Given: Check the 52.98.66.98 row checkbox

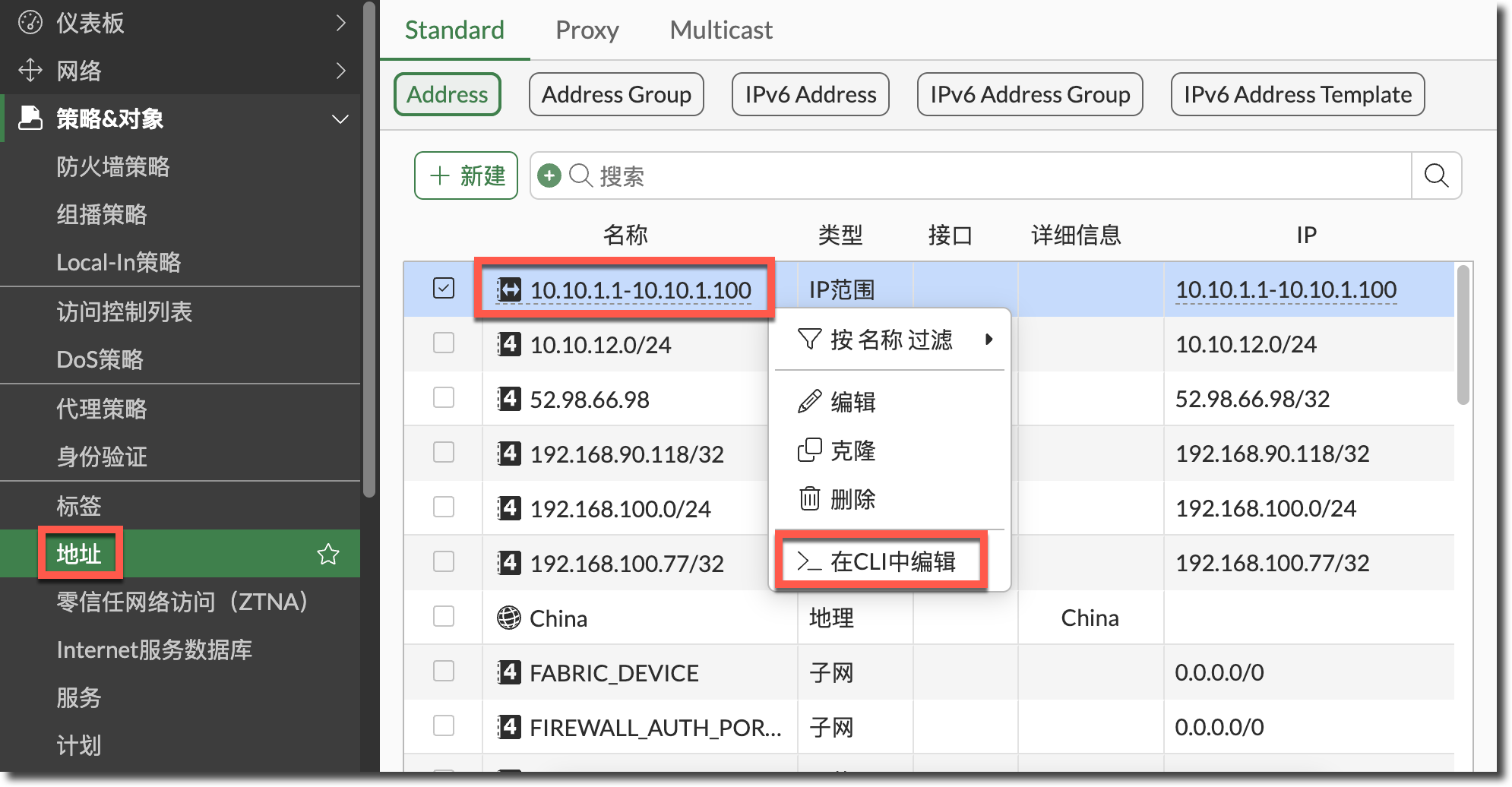Looking at the screenshot, I should pyautogui.click(x=444, y=397).
